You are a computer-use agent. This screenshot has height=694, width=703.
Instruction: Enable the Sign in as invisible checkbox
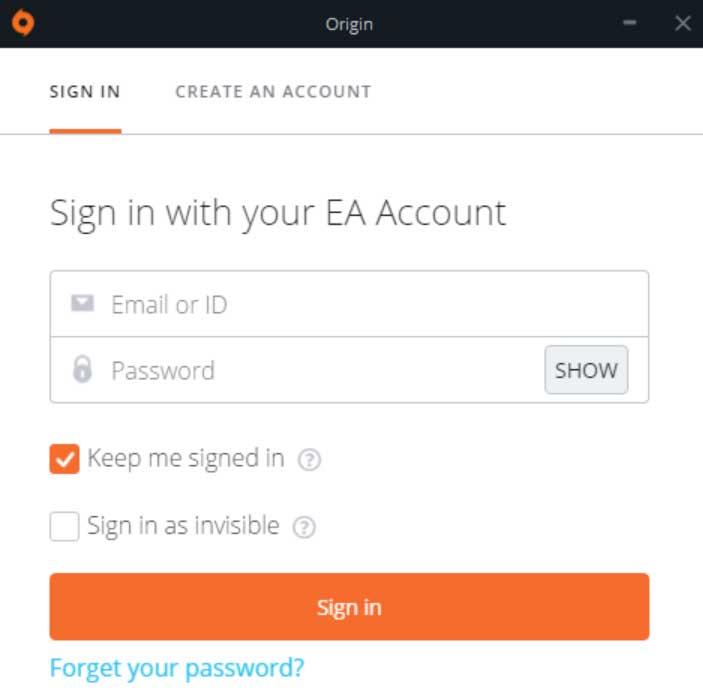pos(65,526)
